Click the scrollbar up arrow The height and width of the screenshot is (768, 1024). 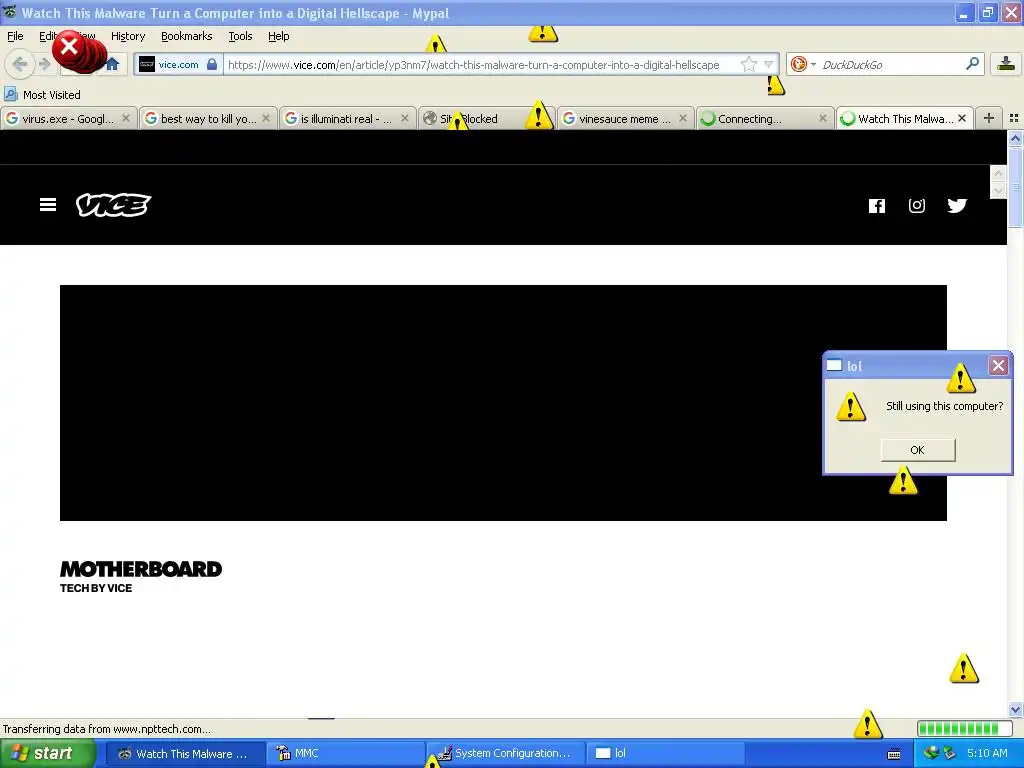[x=1015, y=138]
